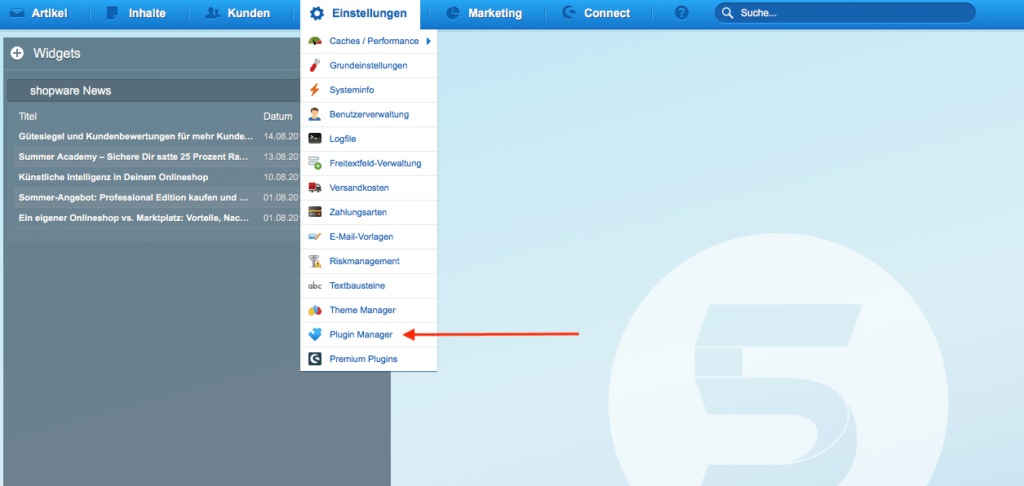Open Logfile from the menu
The height and width of the screenshot is (486, 1024).
click(x=368, y=139)
